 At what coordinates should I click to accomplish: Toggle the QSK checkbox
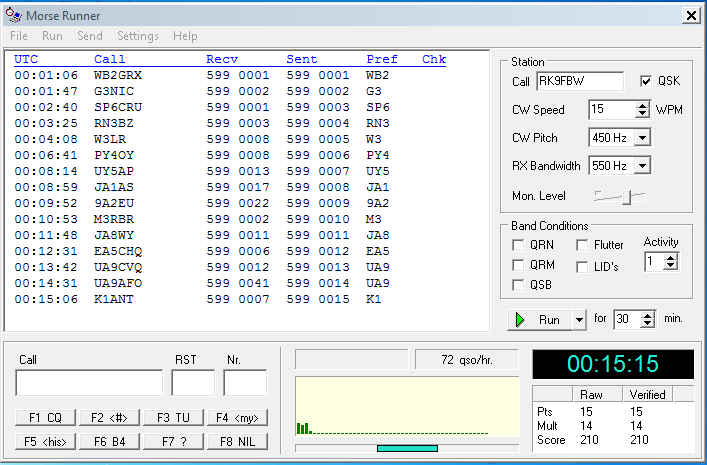point(645,81)
